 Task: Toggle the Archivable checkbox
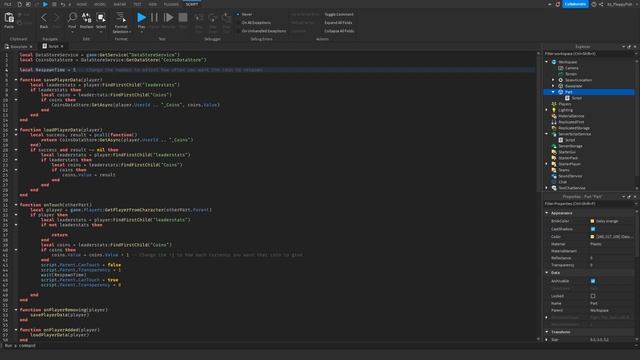click(x=593, y=281)
